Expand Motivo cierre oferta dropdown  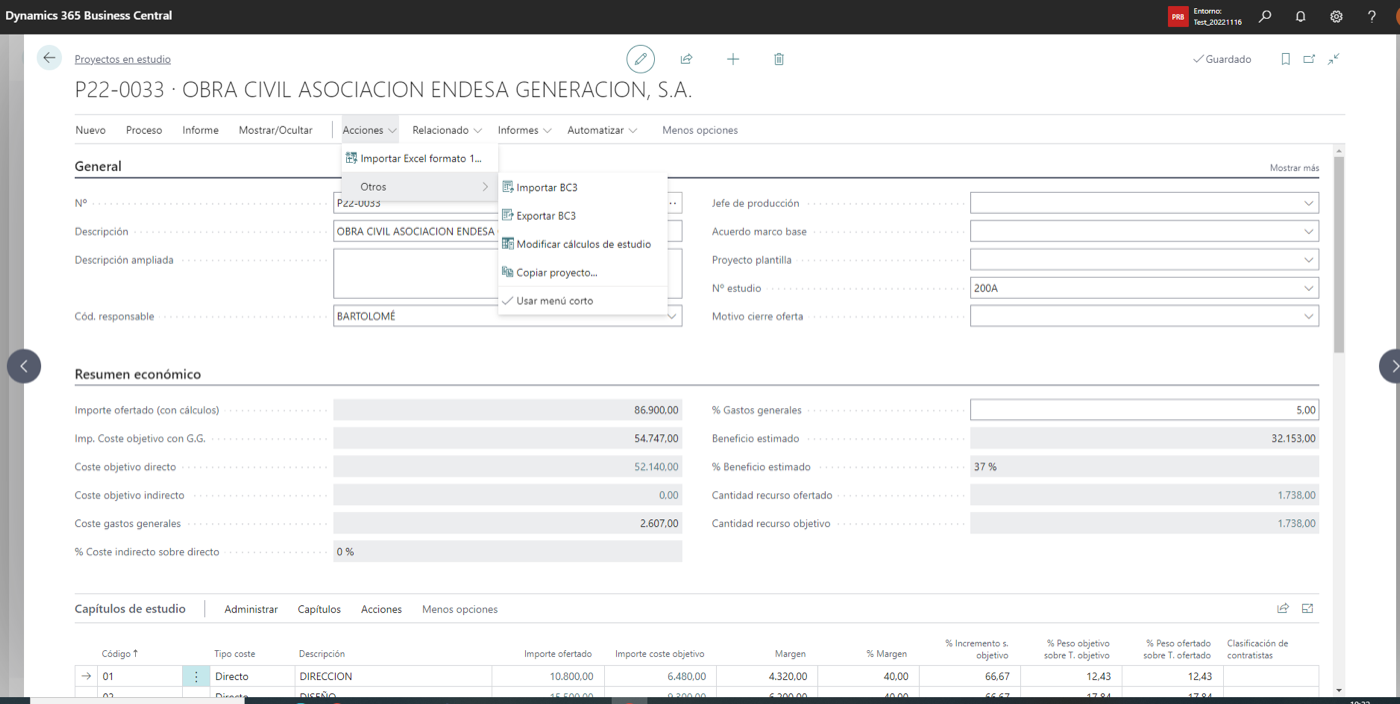point(1309,316)
